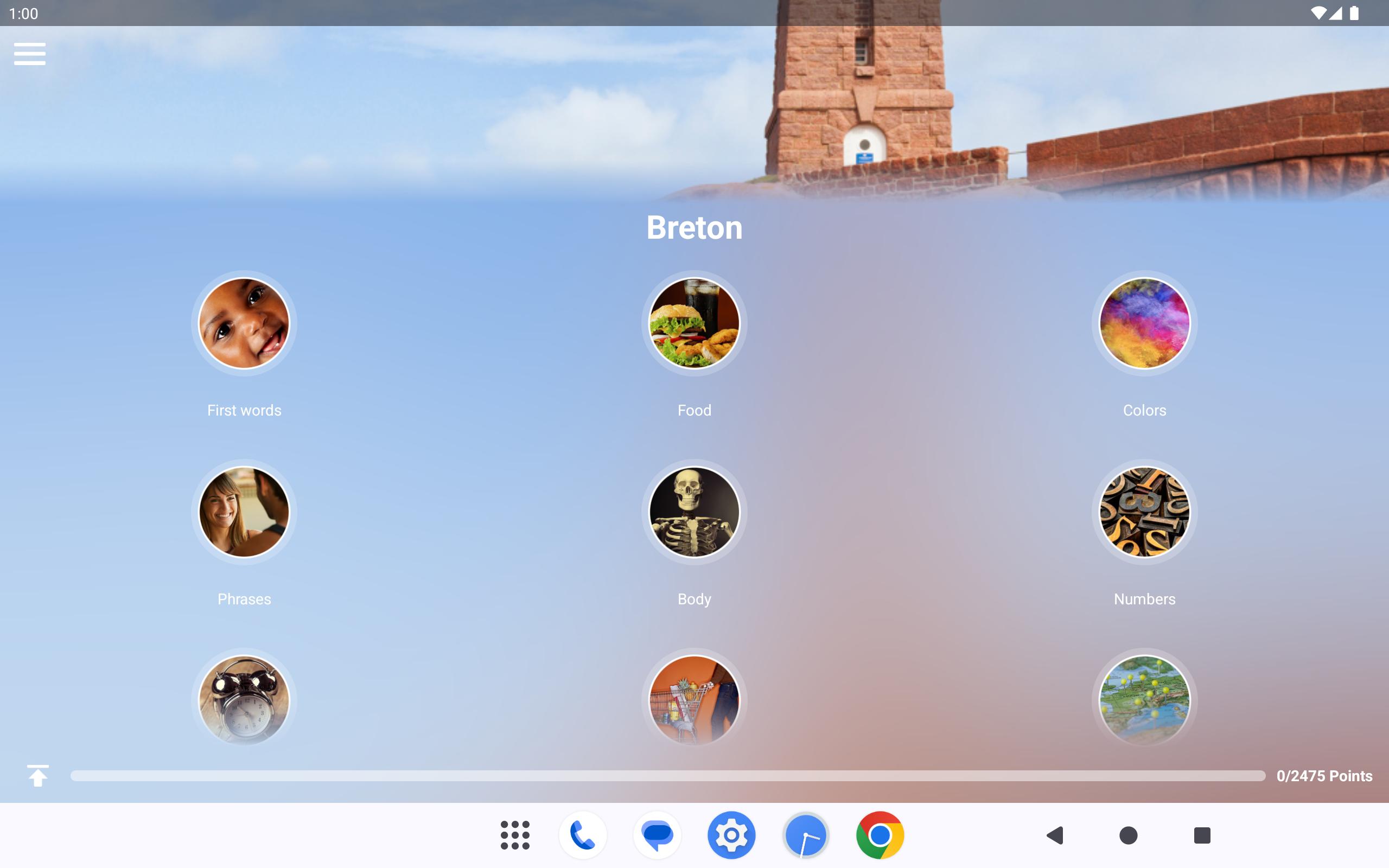Click the points progress bar

(667, 776)
